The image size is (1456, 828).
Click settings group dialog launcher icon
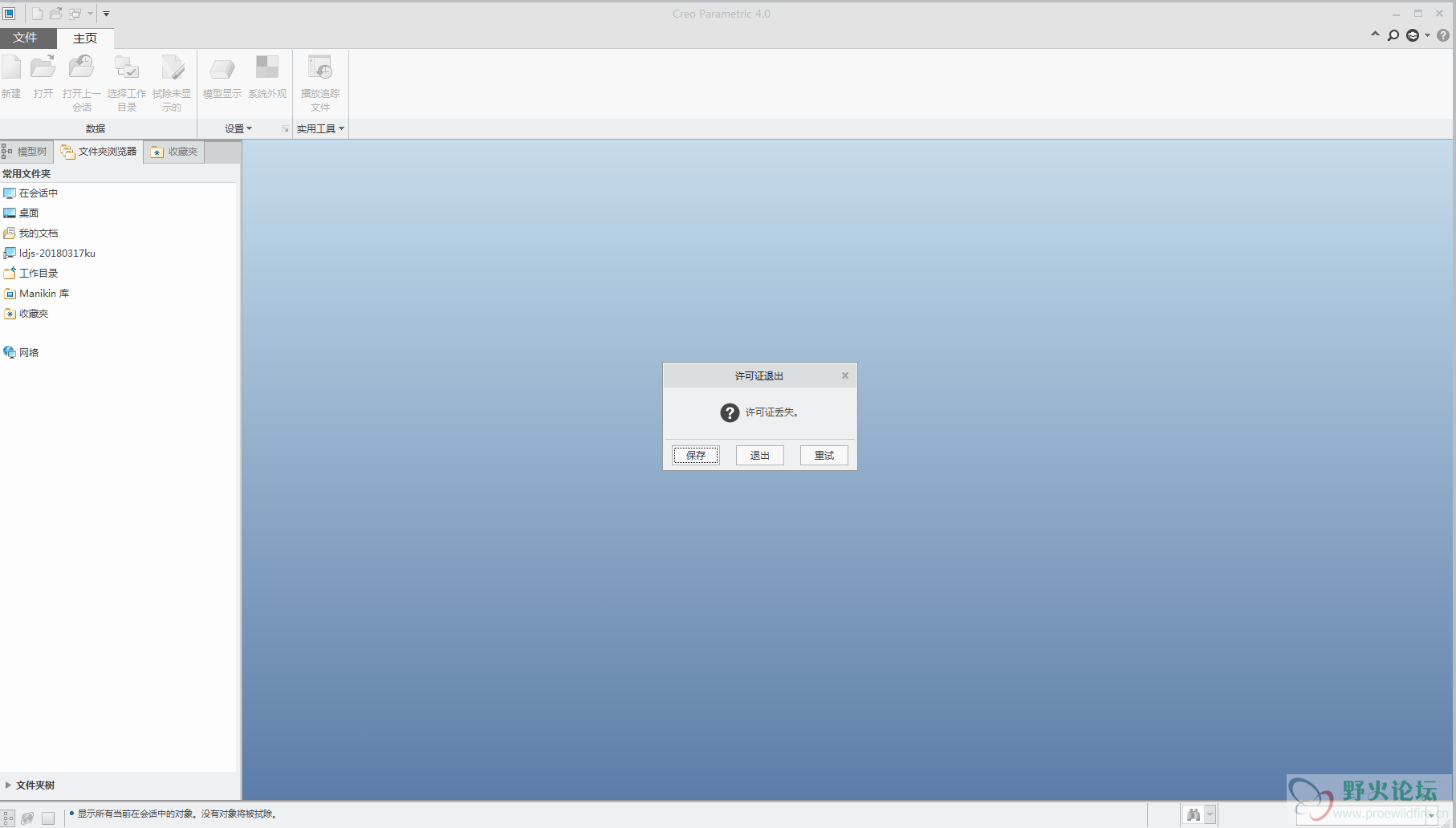point(285,129)
